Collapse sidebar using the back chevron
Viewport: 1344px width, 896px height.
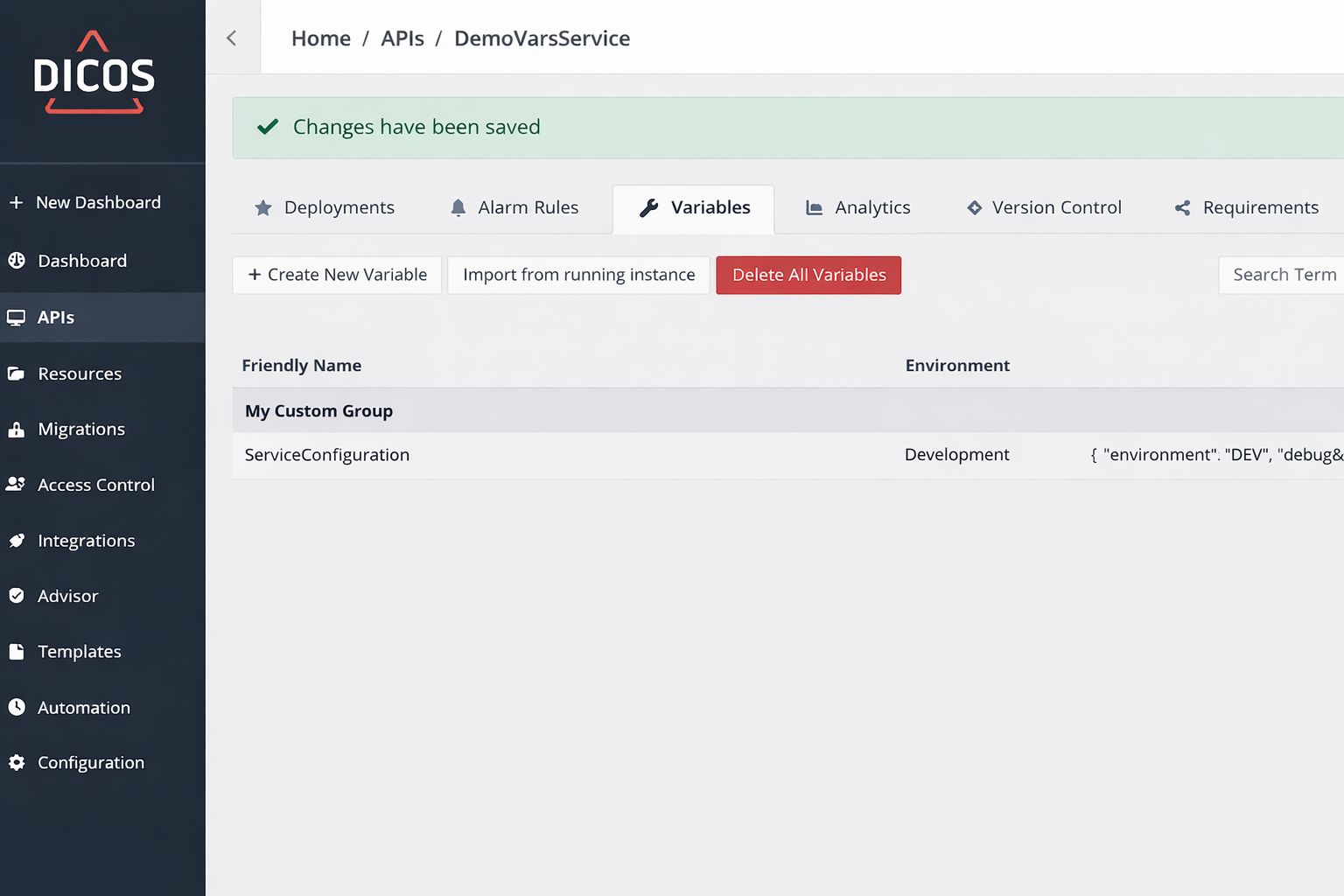point(232,38)
